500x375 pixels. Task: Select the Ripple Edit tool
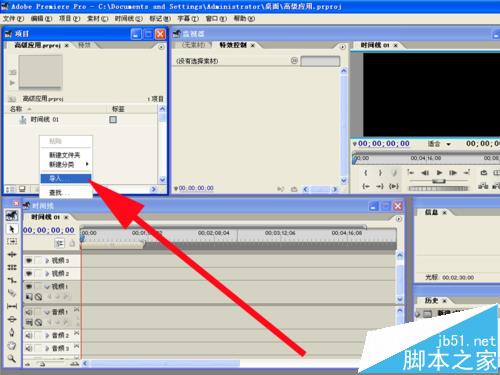tap(12, 255)
